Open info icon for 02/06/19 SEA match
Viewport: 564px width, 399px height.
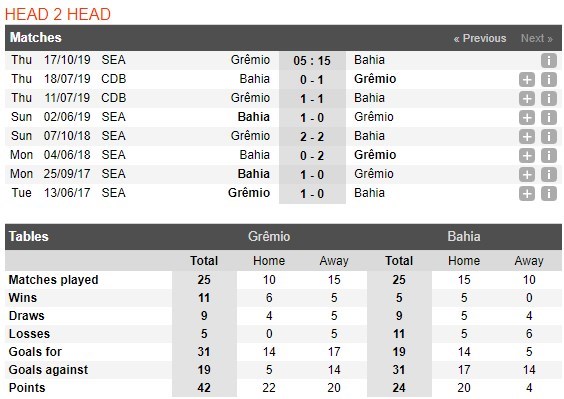[x=549, y=118]
